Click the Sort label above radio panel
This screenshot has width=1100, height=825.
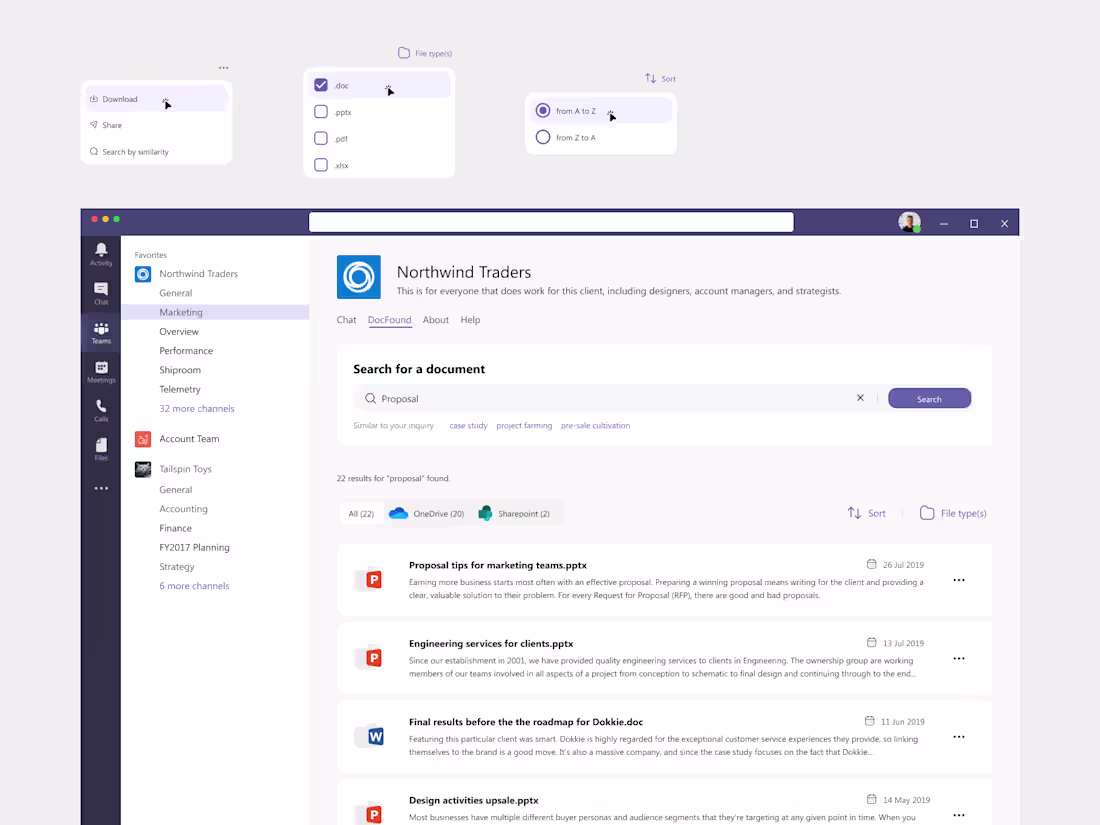click(x=660, y=79)
